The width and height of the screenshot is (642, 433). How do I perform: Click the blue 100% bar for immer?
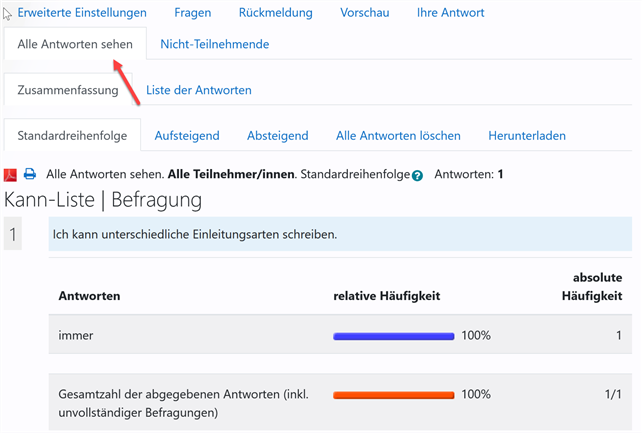coord(393,336)
